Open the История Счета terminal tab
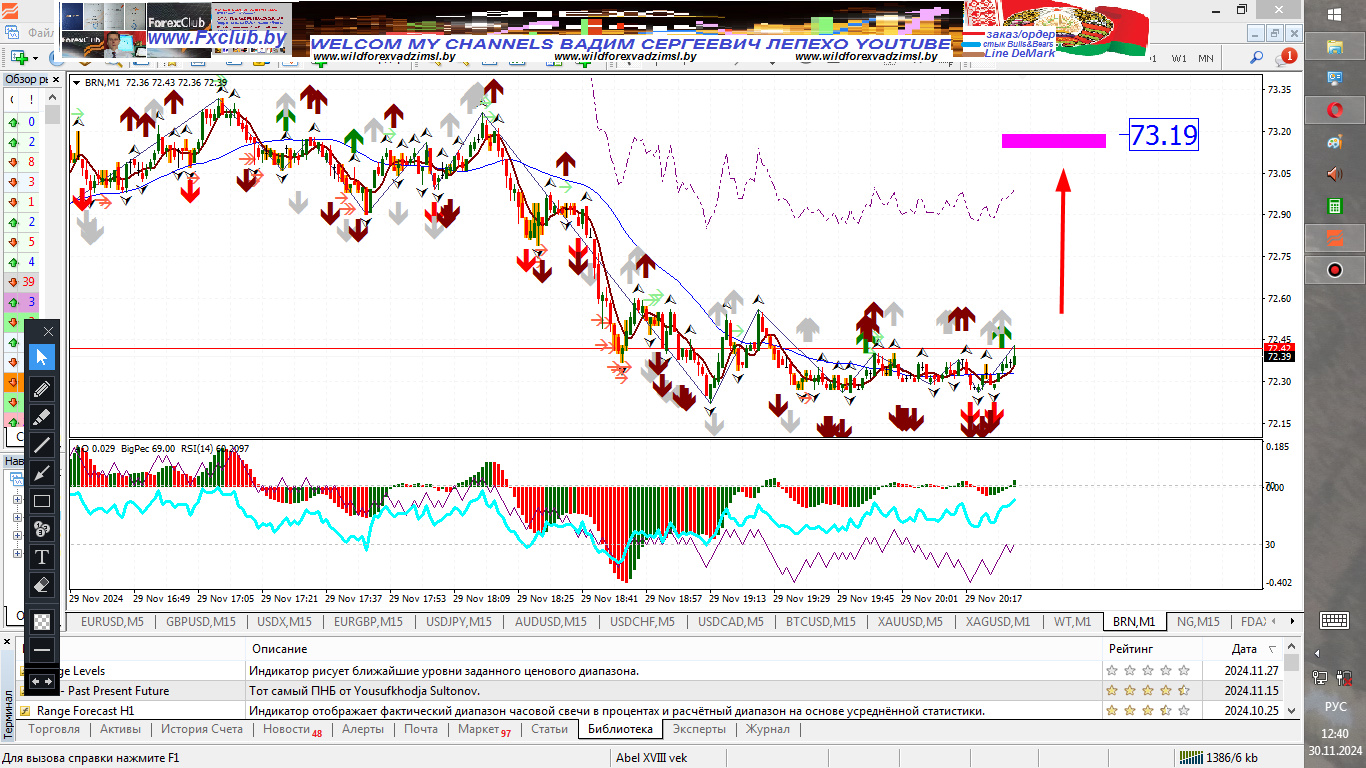 (202, 729)
